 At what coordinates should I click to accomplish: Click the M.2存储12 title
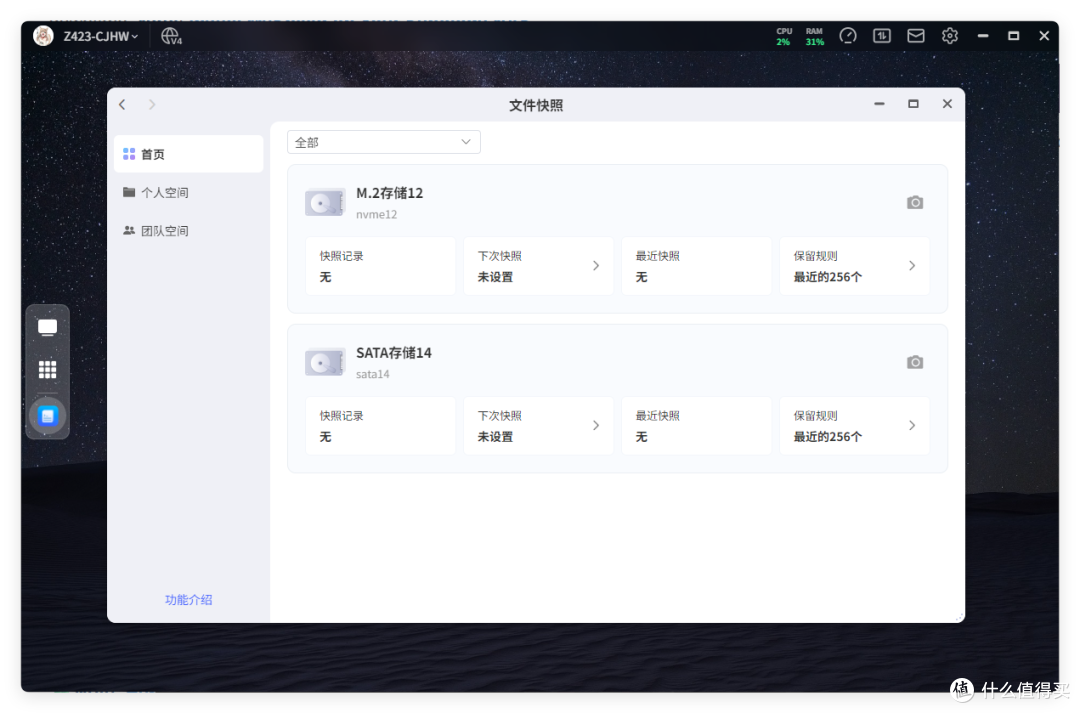389,193
